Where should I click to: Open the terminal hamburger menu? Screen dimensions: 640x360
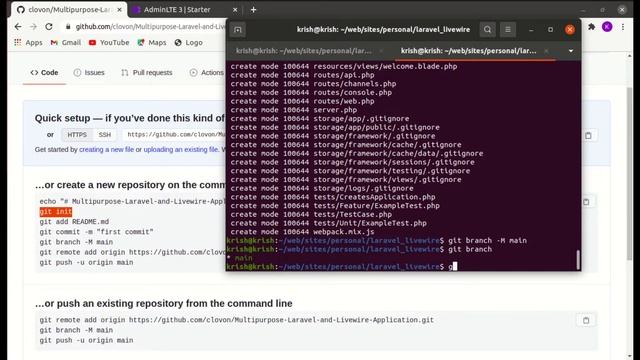tap(508, 30)
